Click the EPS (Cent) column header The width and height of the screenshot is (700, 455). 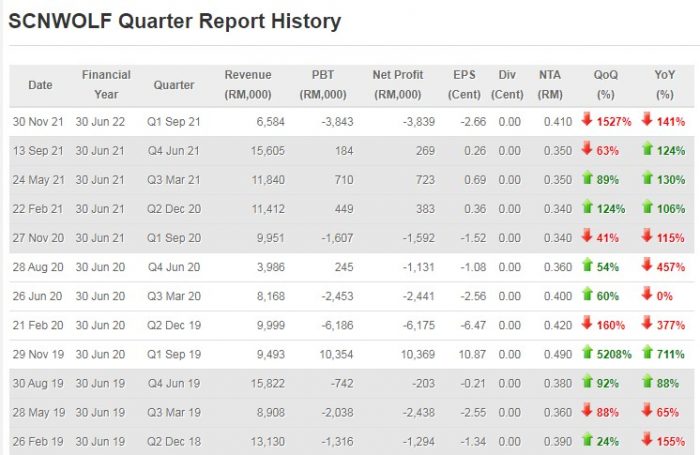pos(463,85)
